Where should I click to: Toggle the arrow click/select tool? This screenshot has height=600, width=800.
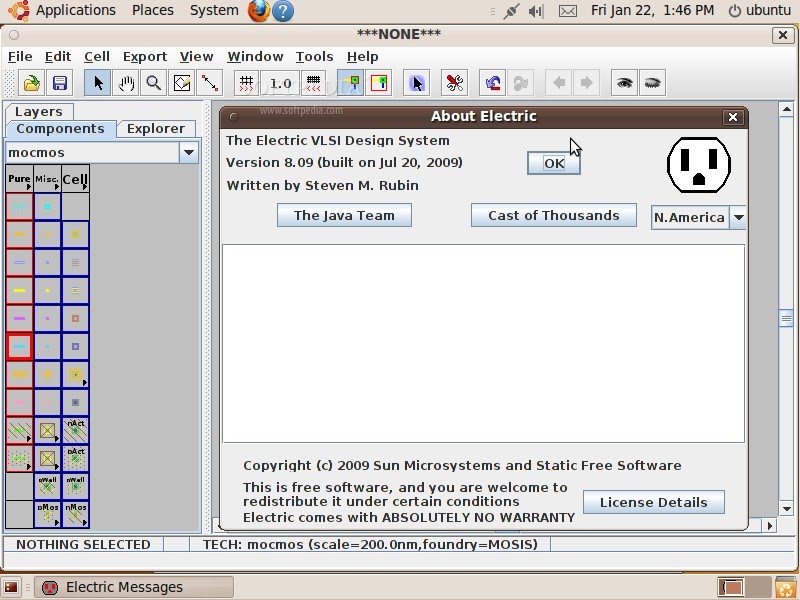click(97, 83)
